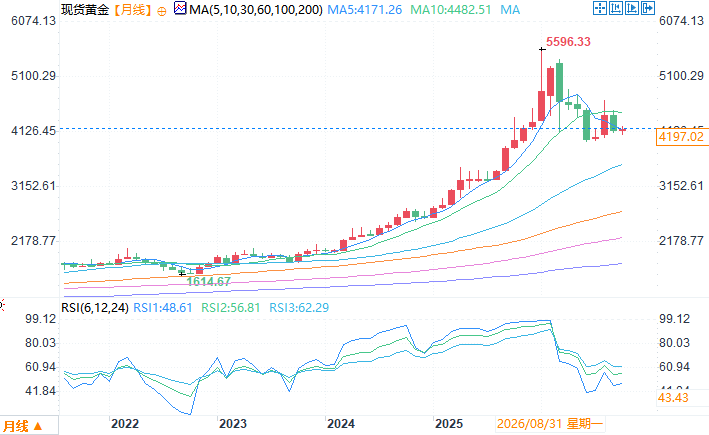
Task: Open MA(5,10,30,60,100,200) parameter settings
Action: pos(256,9)
